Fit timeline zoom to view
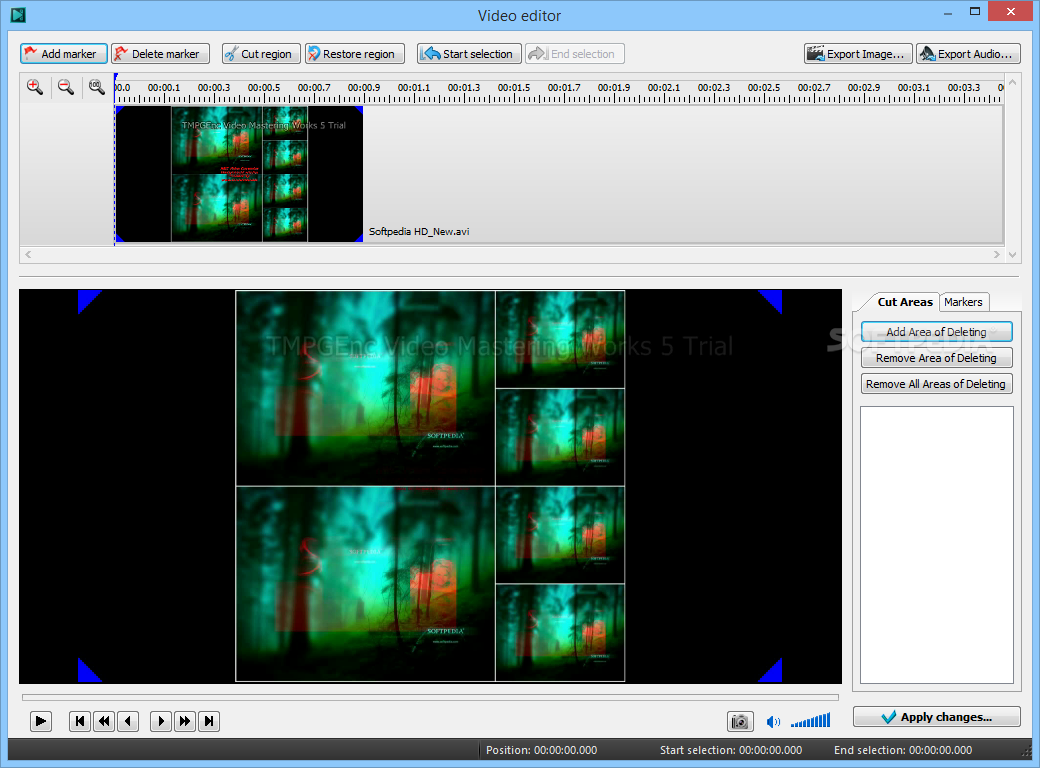The height and width of the screenshot is (768, 1040). coord(97,87)
